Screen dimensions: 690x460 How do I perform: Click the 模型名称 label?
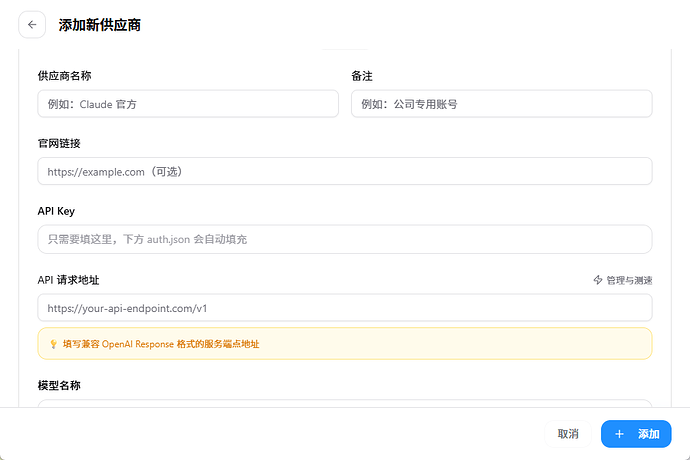(59, 386)
